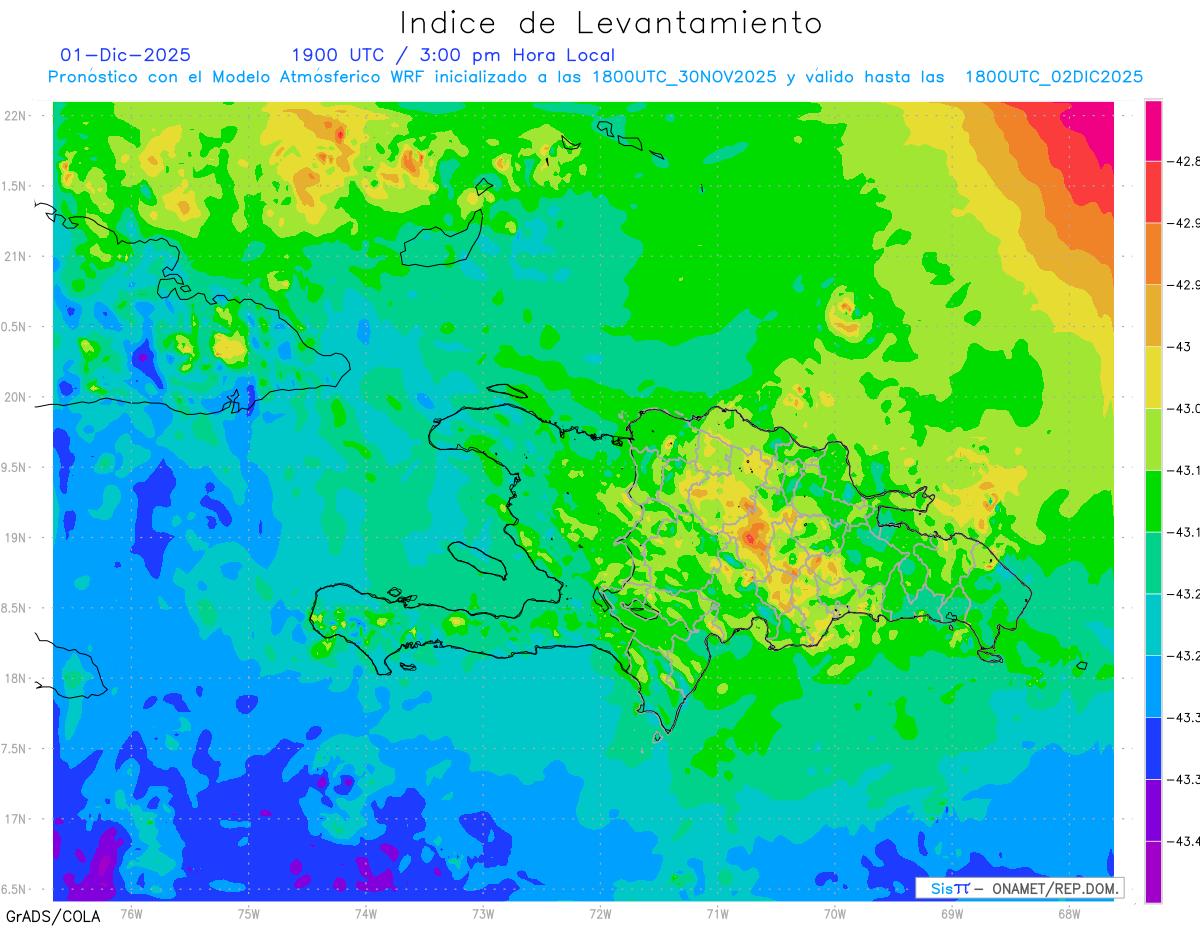Click the 'SisTT - ONAMET/REP.DOM.' label box
This screenshot has width=1200, height=927.
1020,888
